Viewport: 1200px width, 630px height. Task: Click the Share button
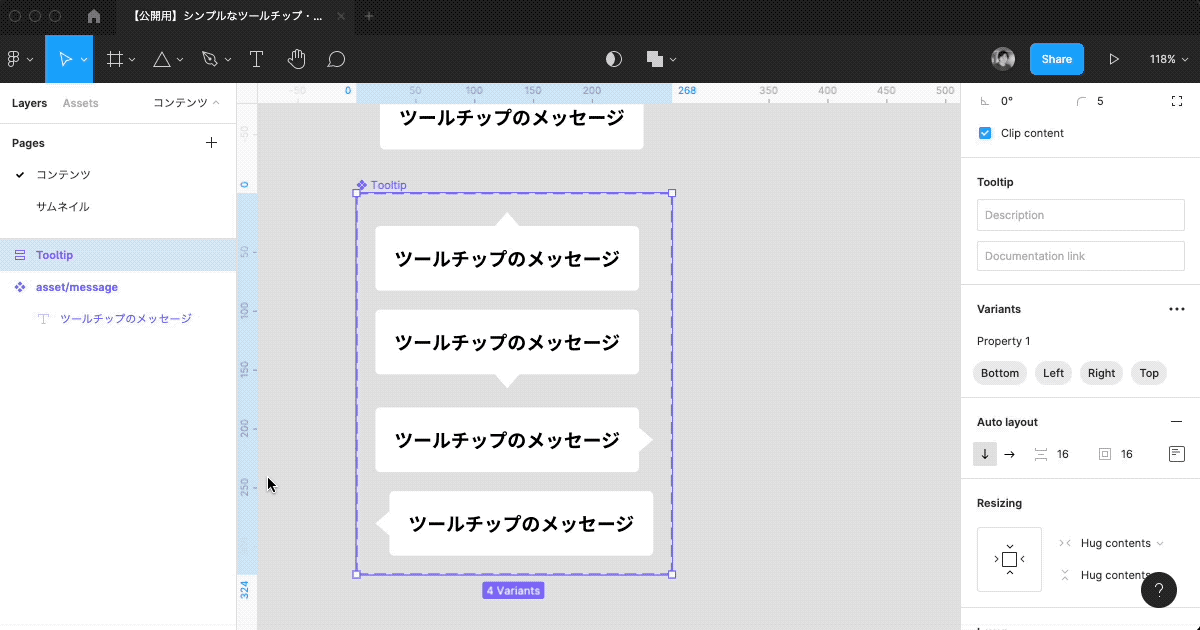[x=1056, y=58]
